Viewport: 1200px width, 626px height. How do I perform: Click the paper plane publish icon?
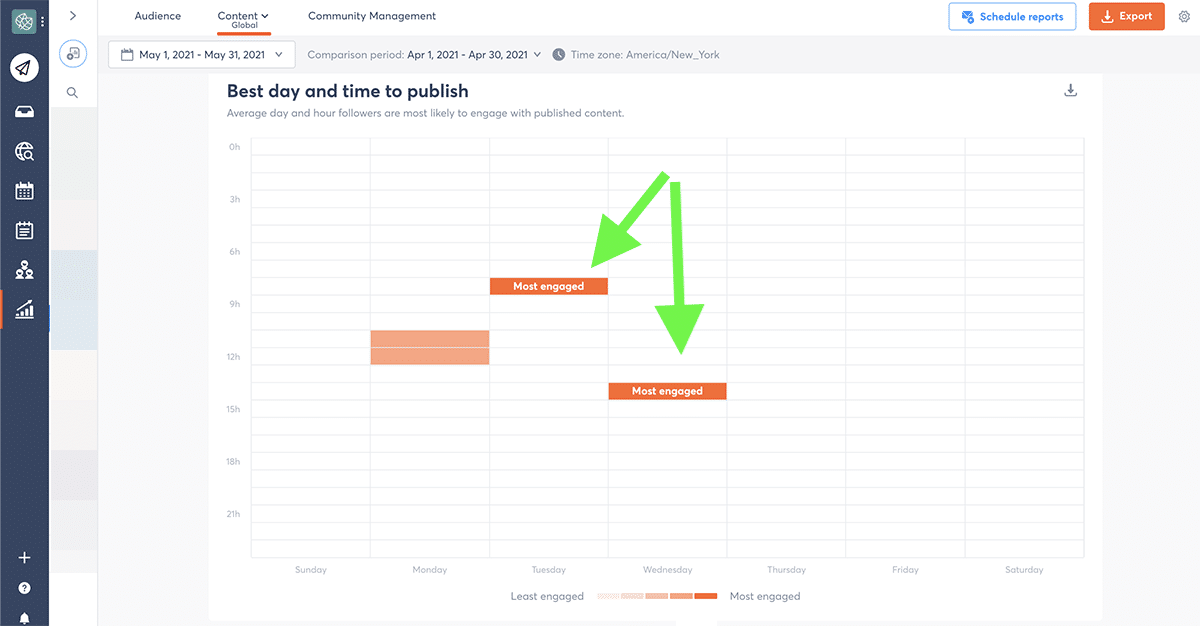[x=25, y=68]
